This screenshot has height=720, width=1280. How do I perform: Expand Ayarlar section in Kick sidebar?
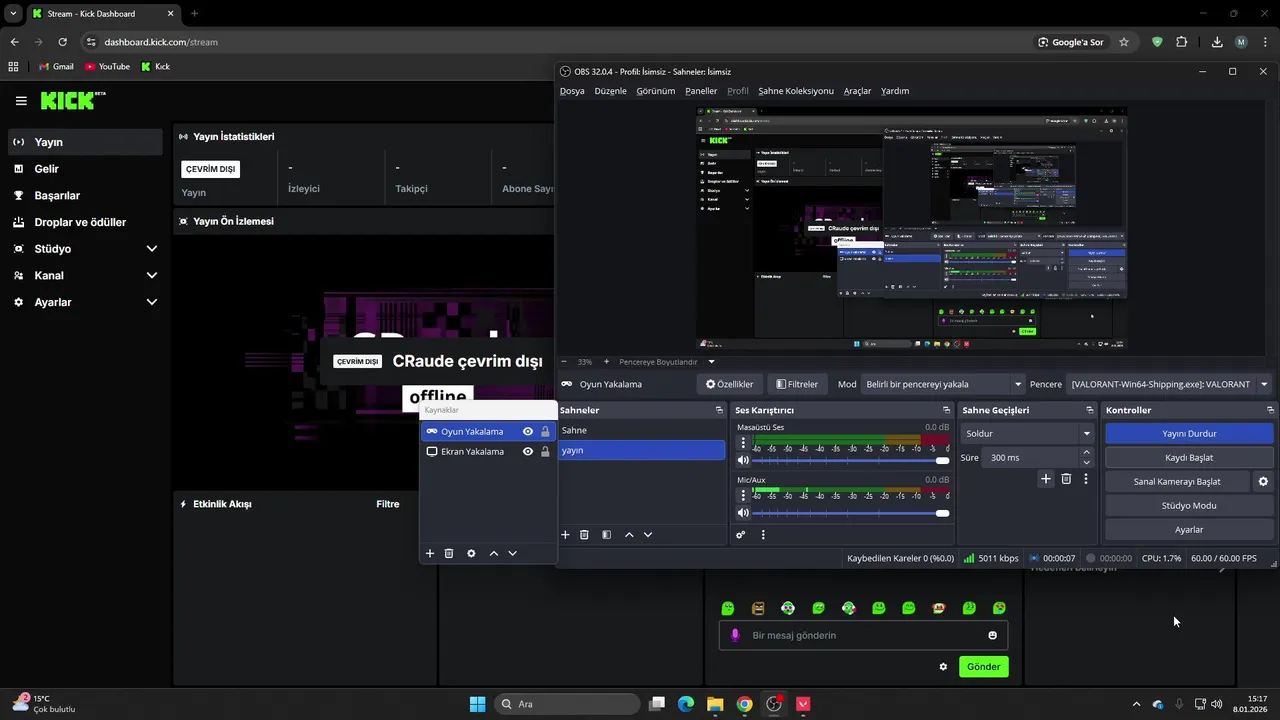(x=152, y=302)
